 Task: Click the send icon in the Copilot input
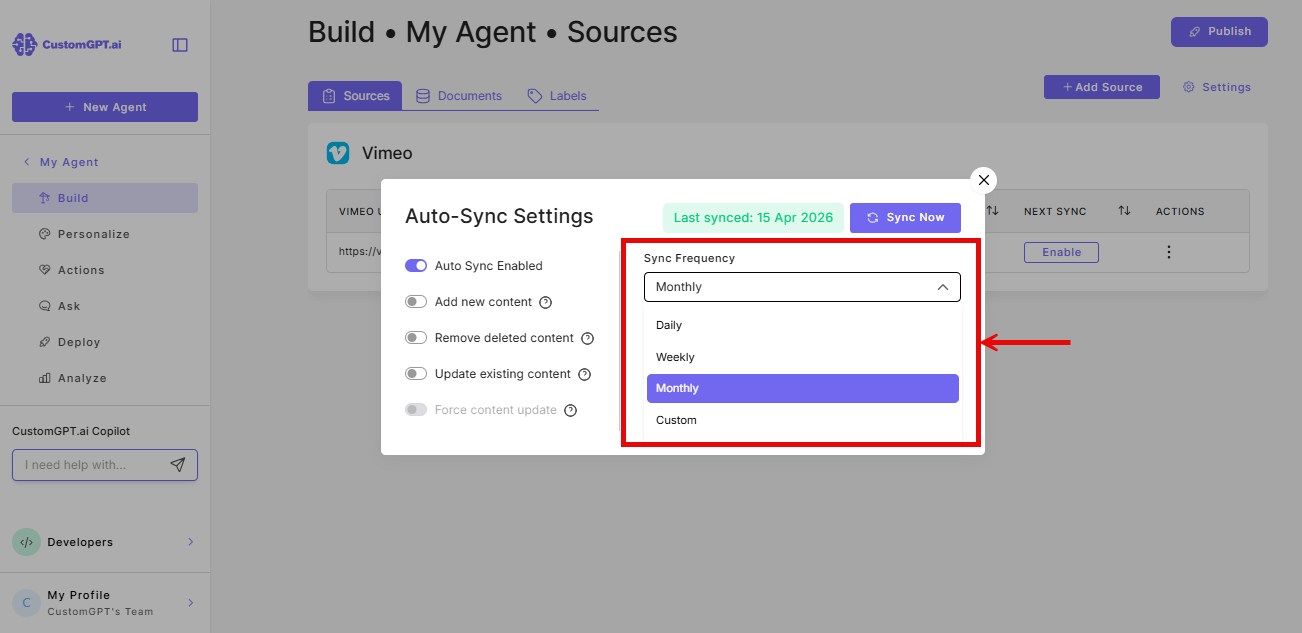pyautogui.click(x=178, y=464)
